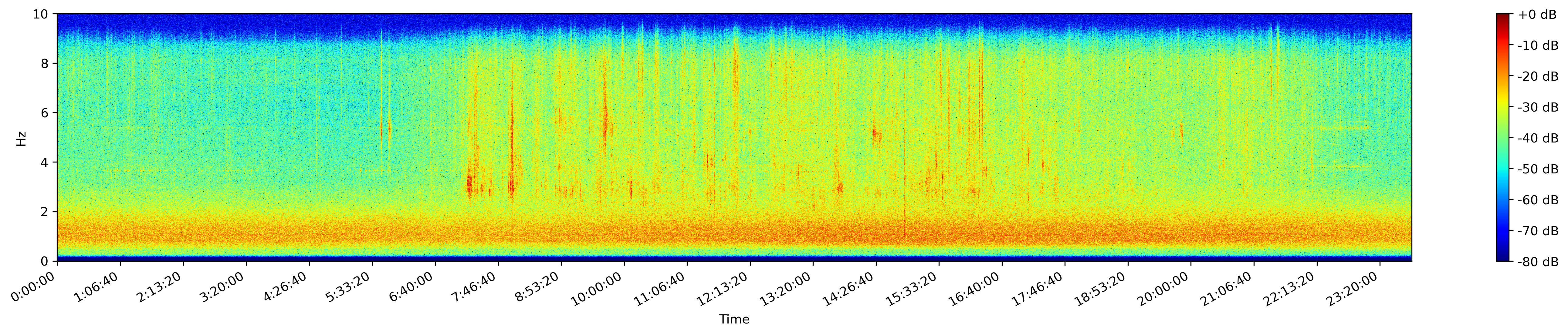
Task: Click the -60 dB colorbar label
Action: point(1538,201)
